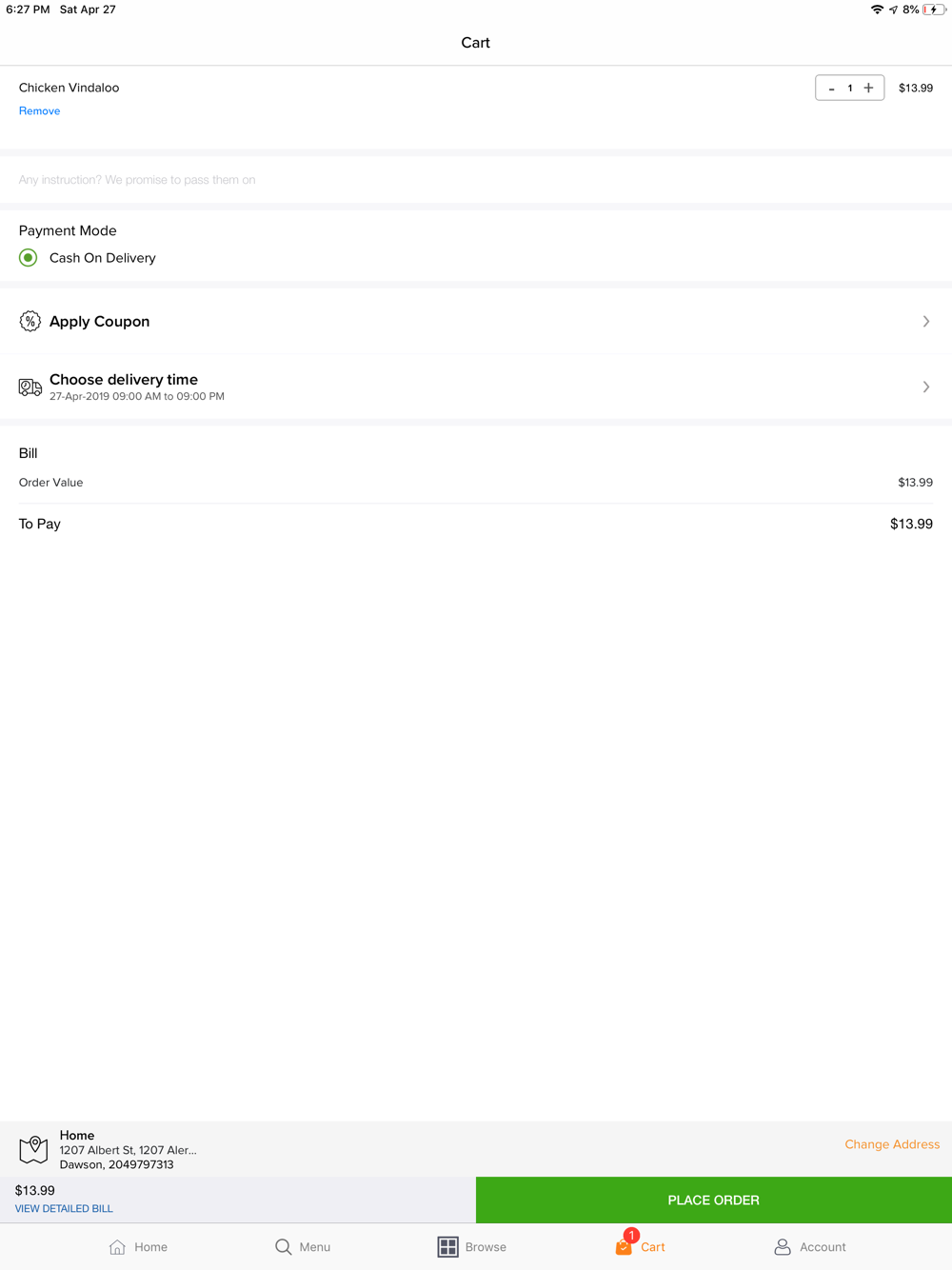The width and height of the screenshot is (952, 1270).
Task: Tap the Cart bag icon with badge
Action: coord(625,1243)
